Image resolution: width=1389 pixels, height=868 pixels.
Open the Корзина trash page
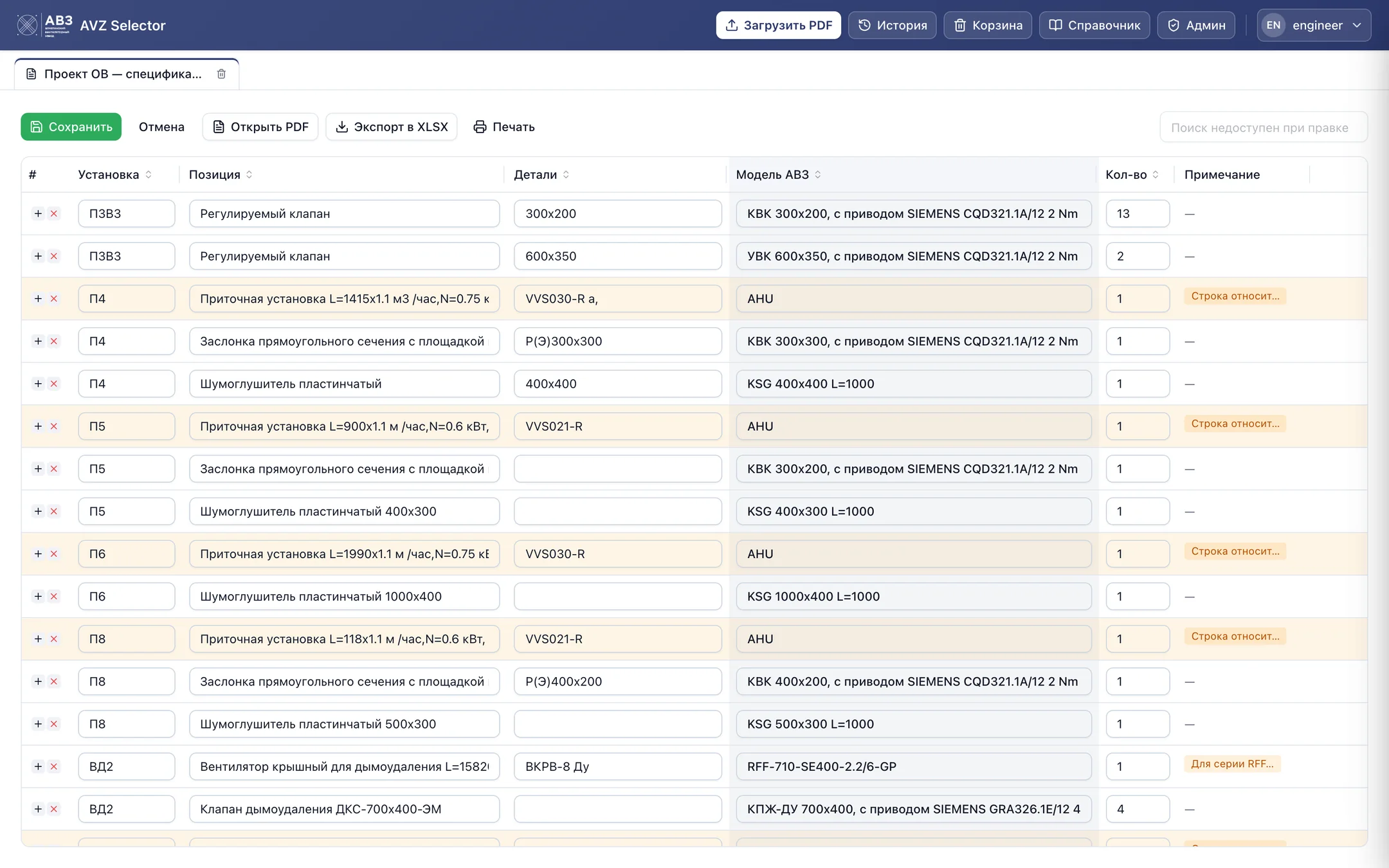(x=988, y=25)
